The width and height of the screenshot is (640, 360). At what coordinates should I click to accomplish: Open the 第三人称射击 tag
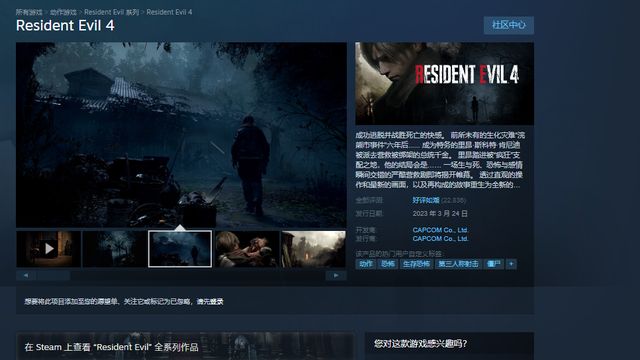458,264
